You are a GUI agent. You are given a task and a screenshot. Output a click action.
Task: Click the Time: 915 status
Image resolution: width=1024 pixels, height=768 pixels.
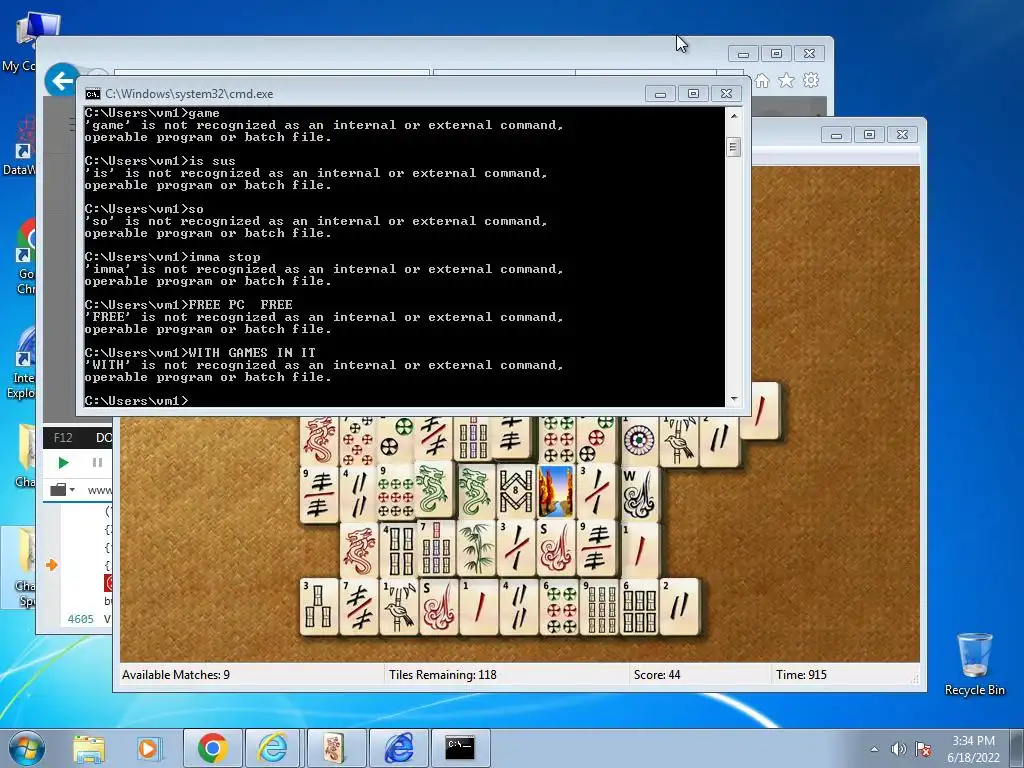(x=801, y=675)
